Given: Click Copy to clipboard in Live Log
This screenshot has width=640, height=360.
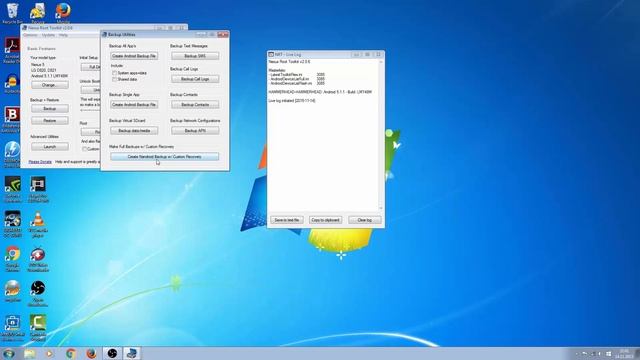Looking at the screenshot, I should coord(325,220).
